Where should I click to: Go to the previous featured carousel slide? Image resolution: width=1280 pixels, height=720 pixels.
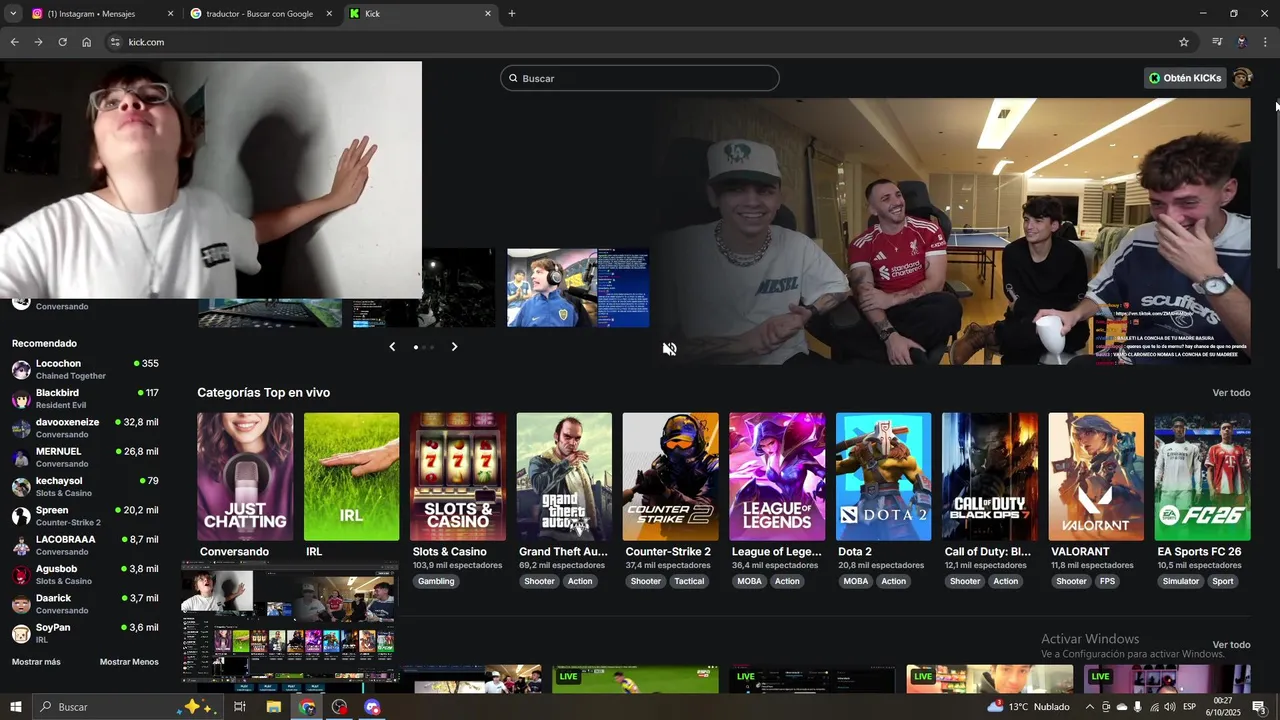click(392, 347)
